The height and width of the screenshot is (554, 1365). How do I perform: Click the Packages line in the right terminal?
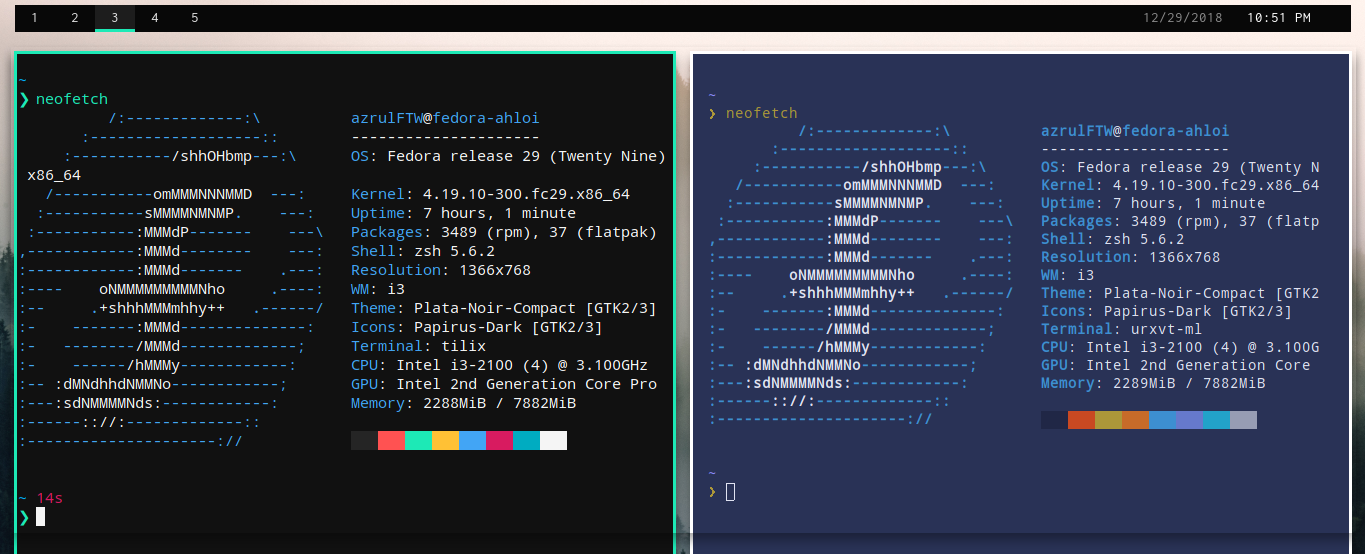1180,221
